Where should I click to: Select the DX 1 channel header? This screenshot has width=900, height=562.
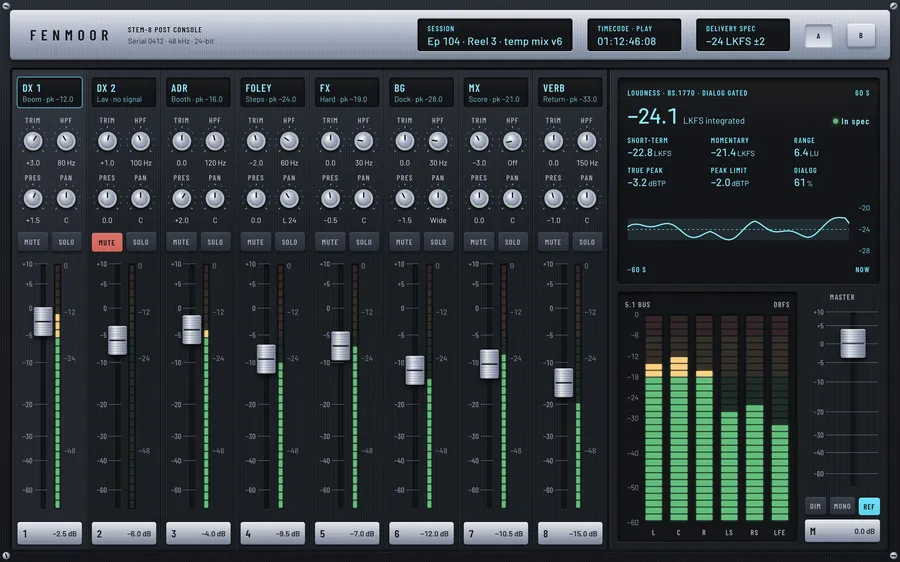point(49,92)
